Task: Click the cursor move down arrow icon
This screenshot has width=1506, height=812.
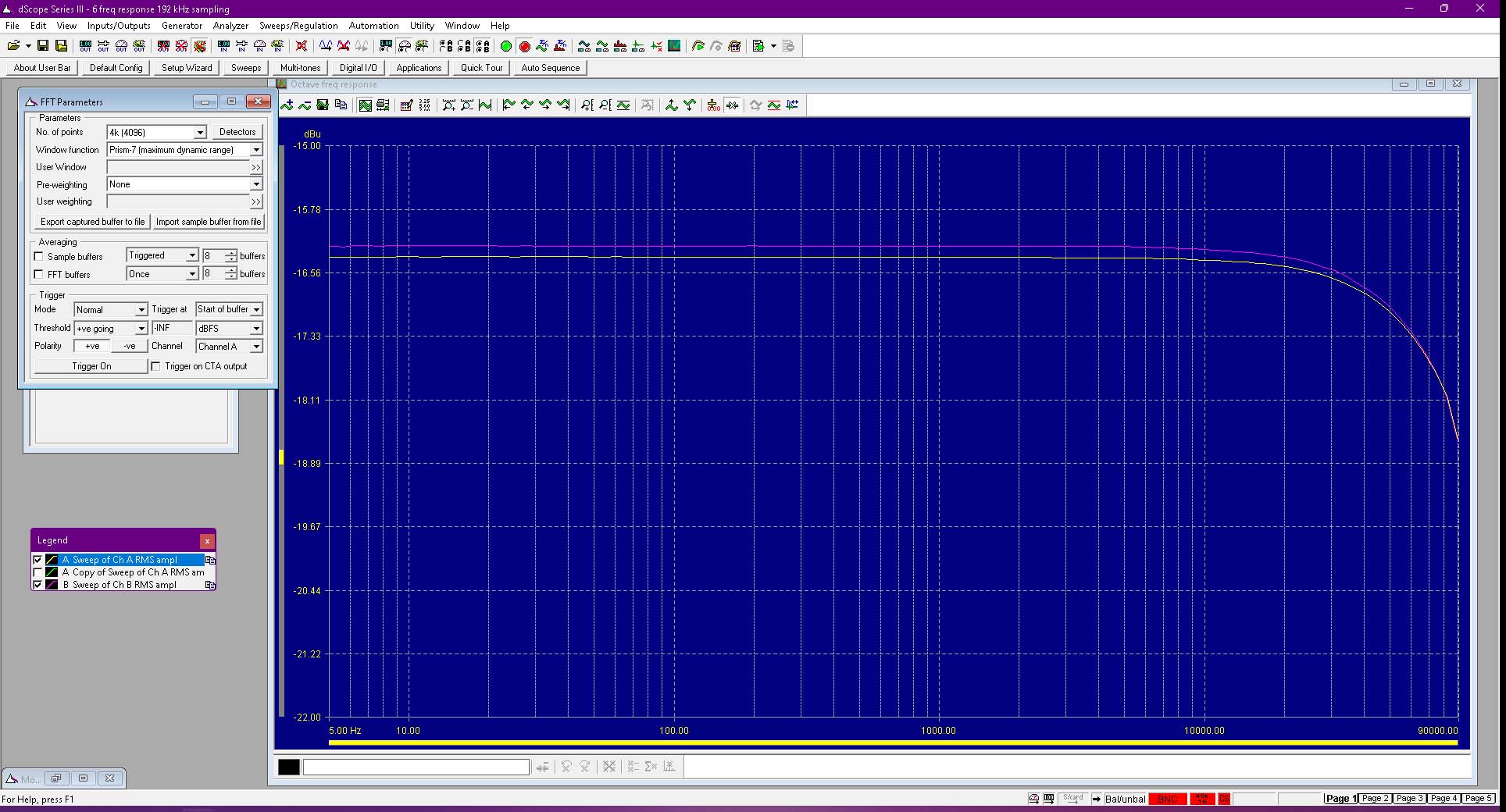Action: pyautogui.click(x=690, y=105)
